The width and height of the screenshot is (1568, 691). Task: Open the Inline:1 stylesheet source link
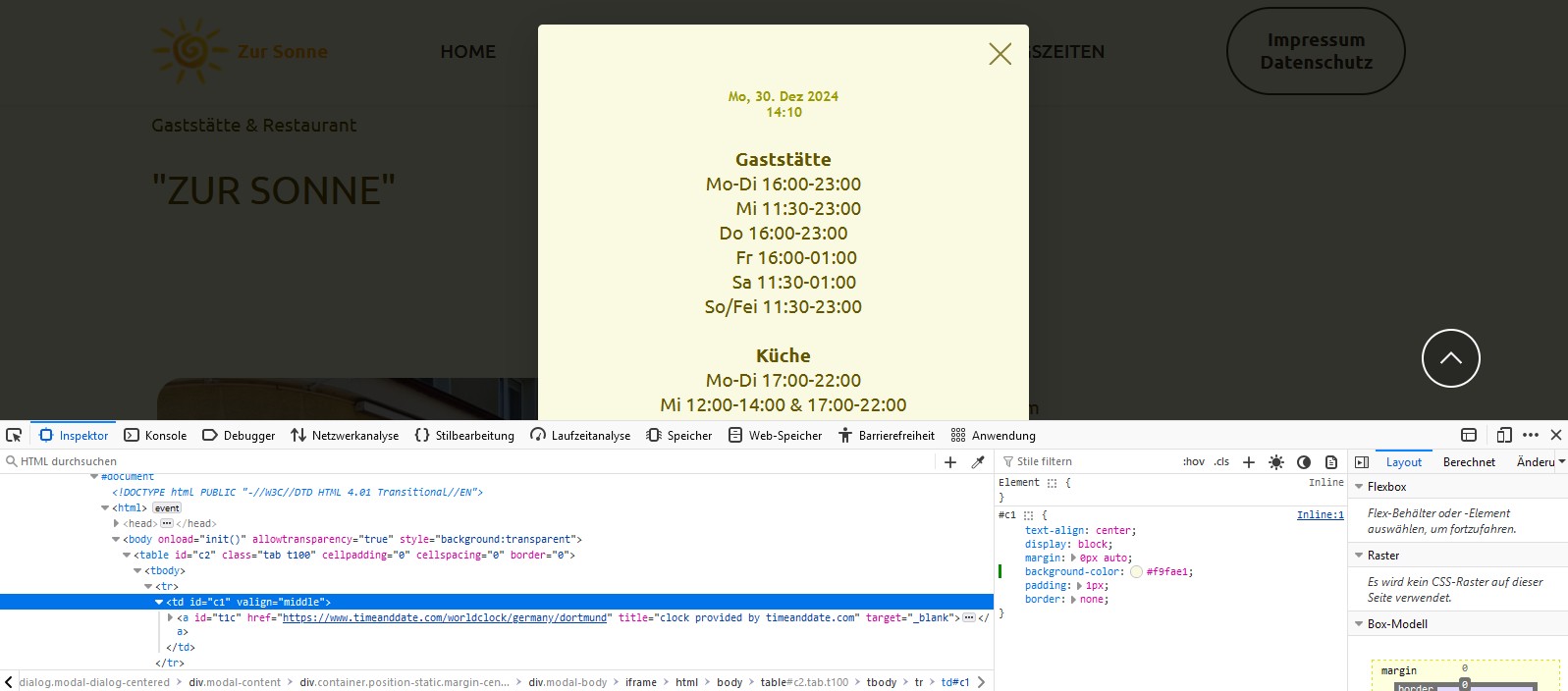pos(1320,515)
